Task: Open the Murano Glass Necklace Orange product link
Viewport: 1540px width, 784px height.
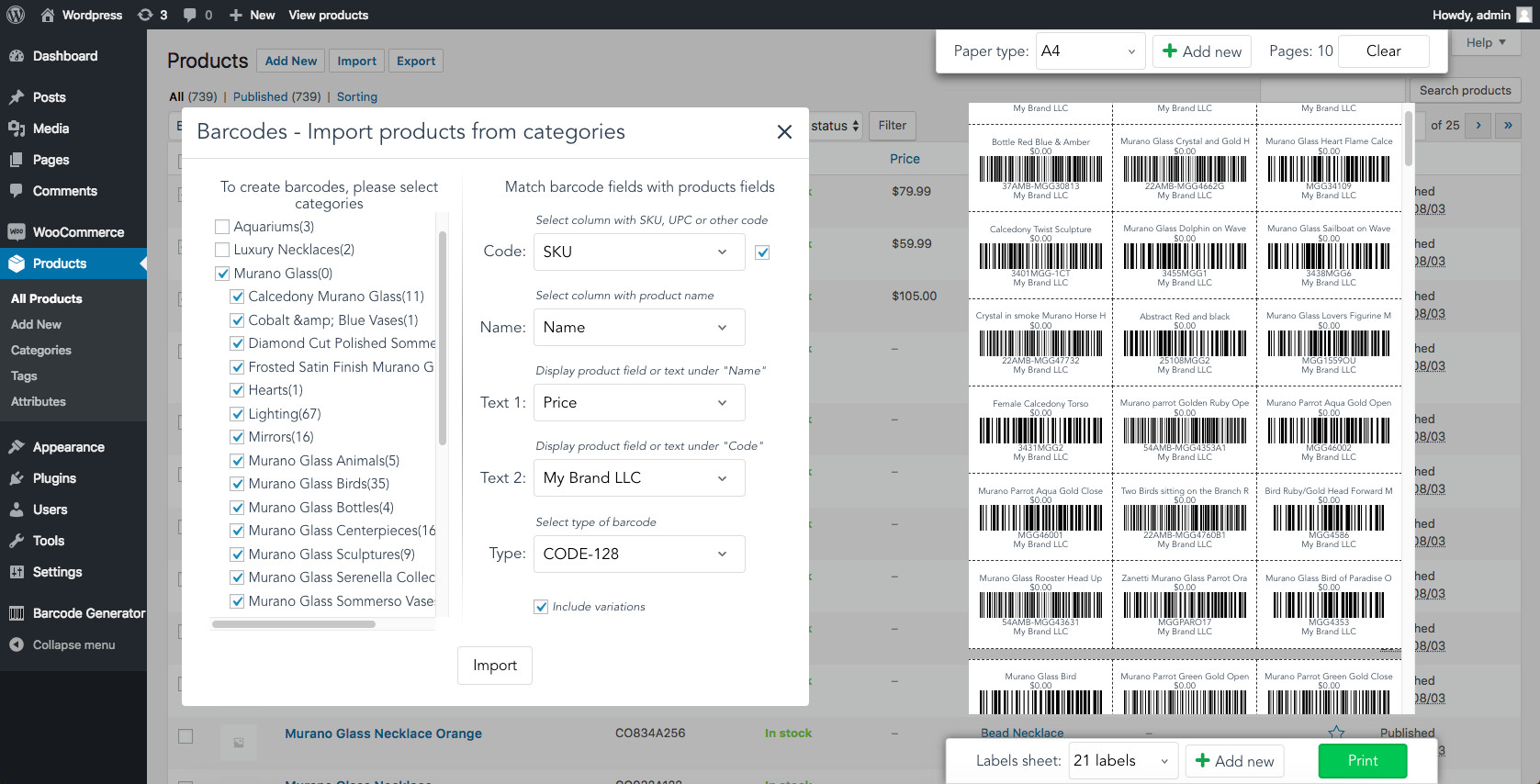Action: (383, 734)
